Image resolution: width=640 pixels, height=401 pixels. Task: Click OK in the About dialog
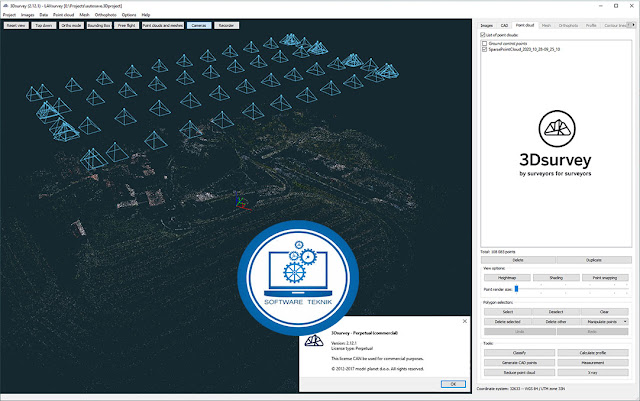tap(453, 384)
